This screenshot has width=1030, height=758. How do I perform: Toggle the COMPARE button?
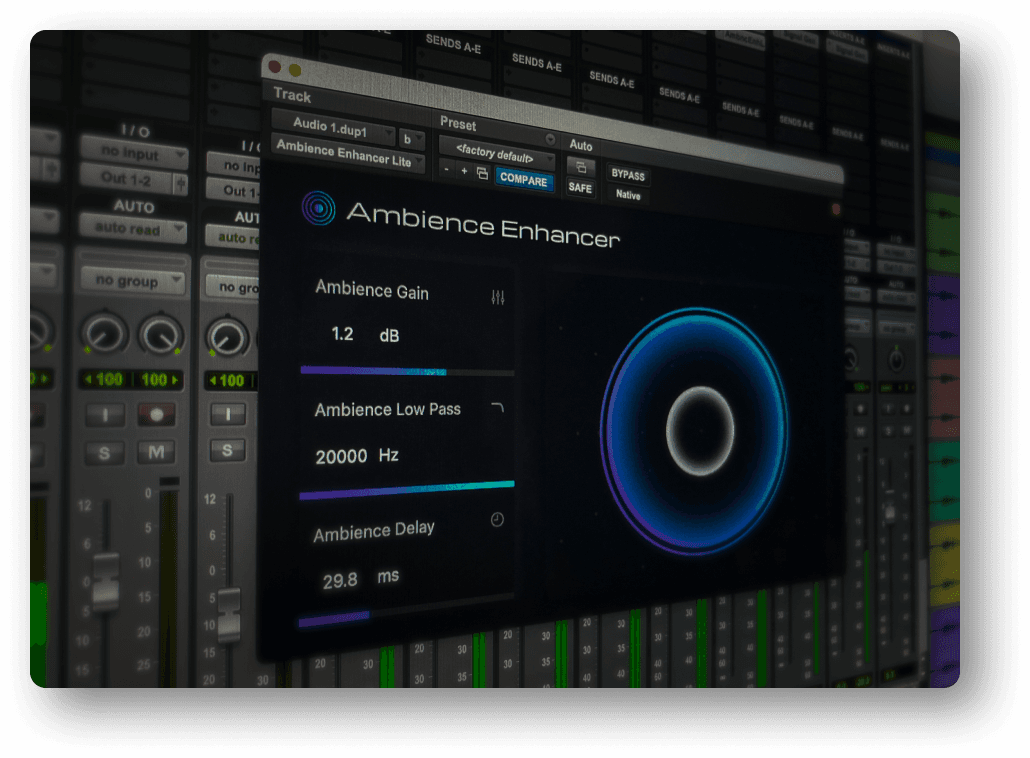point(523,179)
